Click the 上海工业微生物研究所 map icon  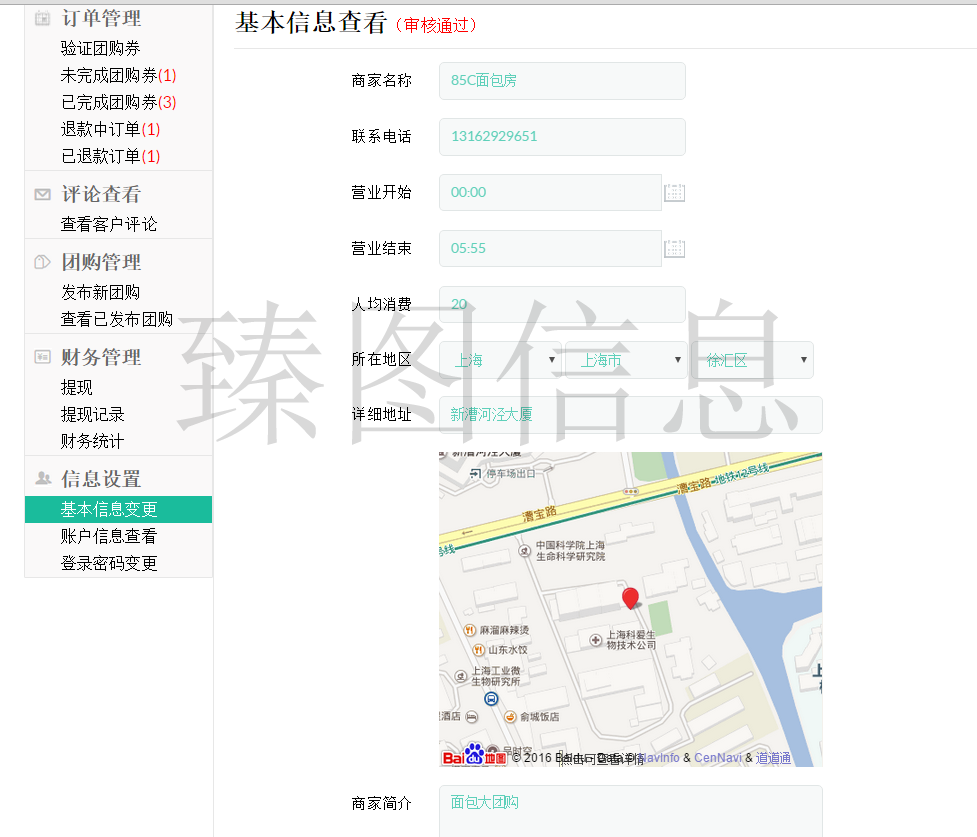click(x=461, y=676)
